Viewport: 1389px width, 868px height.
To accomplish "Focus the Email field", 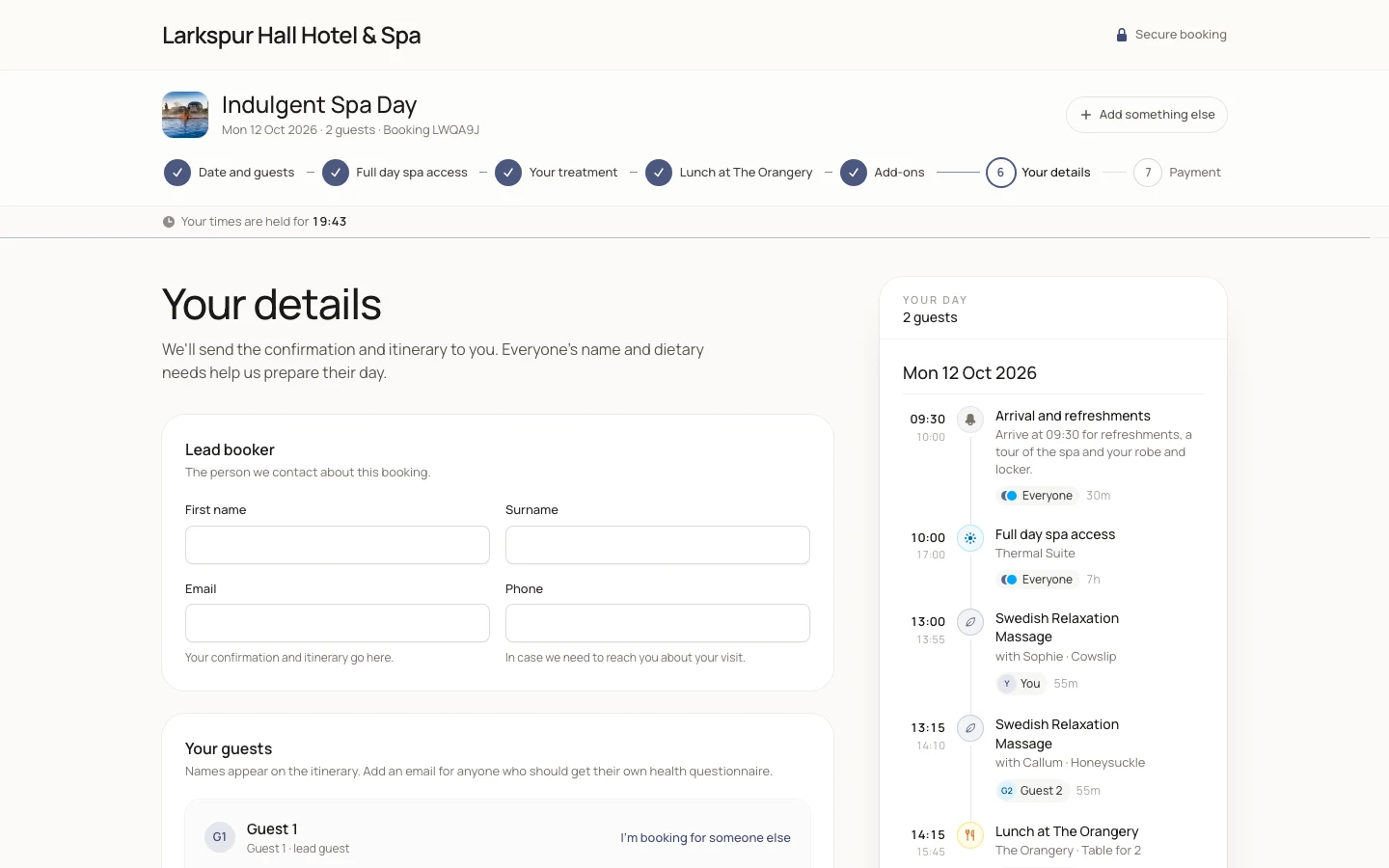I will coord(338,623).
